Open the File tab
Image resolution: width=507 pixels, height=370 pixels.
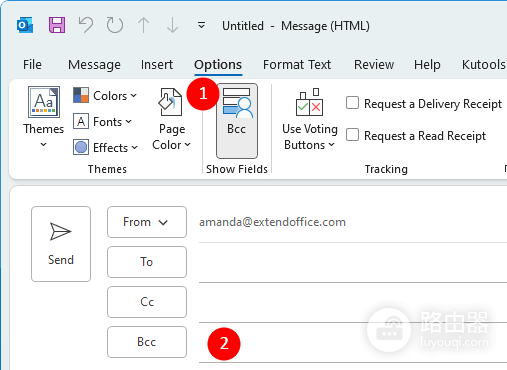coord(32,65)
